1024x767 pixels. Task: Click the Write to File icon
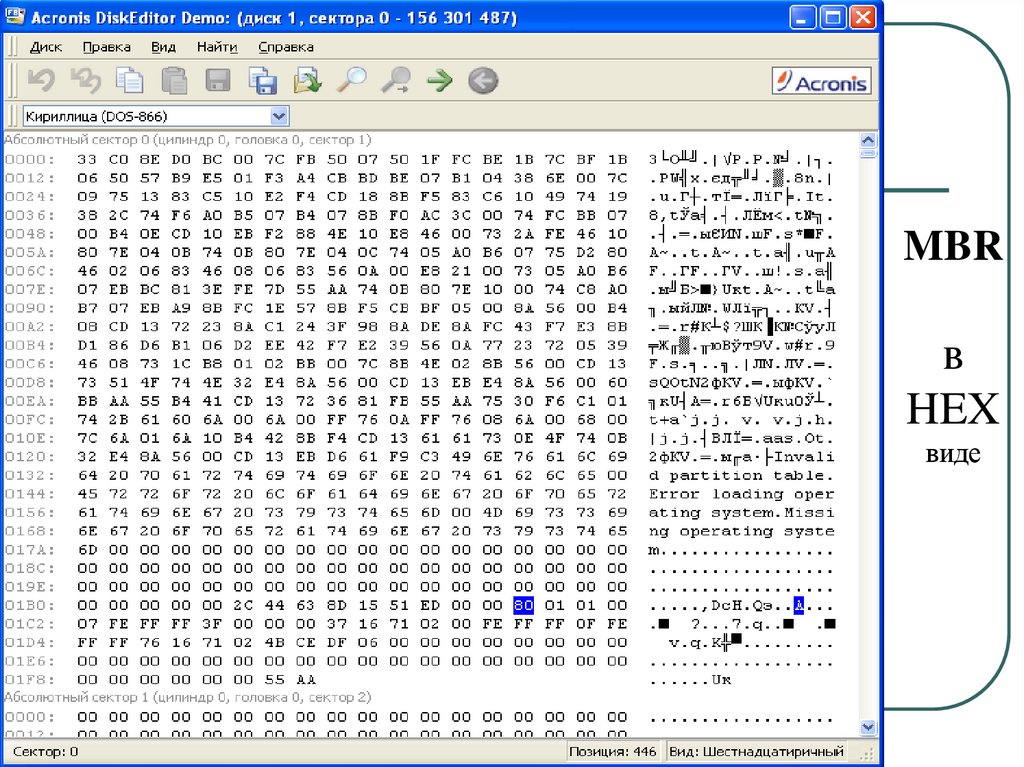tap(307, 80)
